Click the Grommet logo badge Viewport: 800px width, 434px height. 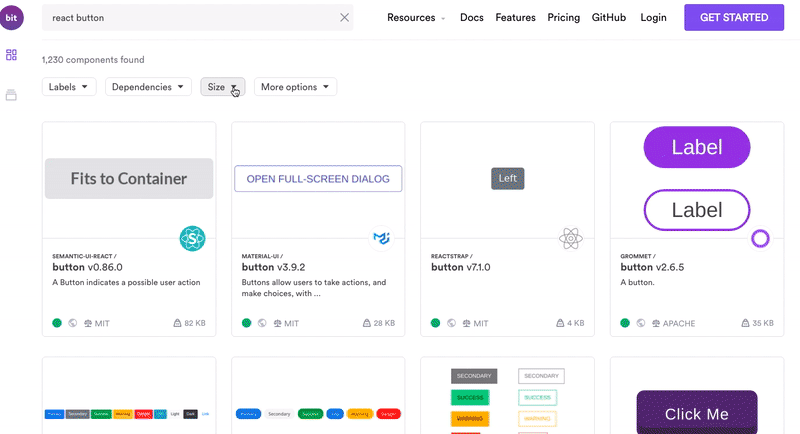click(x=760, y=238)
